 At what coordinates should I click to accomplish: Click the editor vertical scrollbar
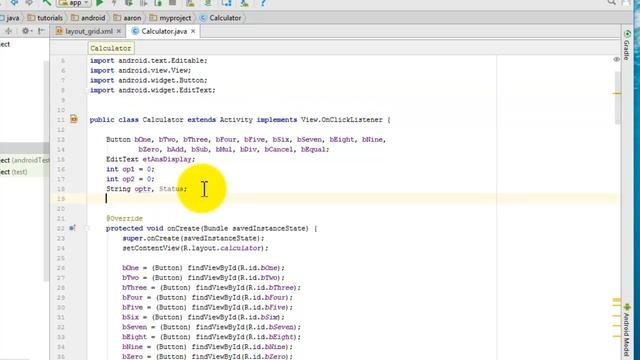618,97
